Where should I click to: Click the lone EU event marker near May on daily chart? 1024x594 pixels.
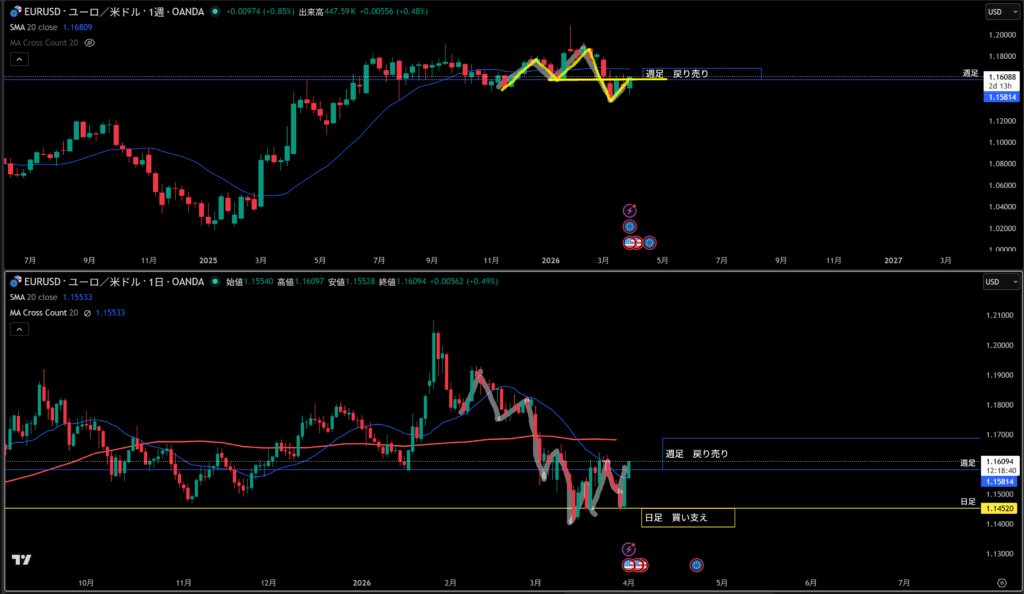[x=696, y=565]
